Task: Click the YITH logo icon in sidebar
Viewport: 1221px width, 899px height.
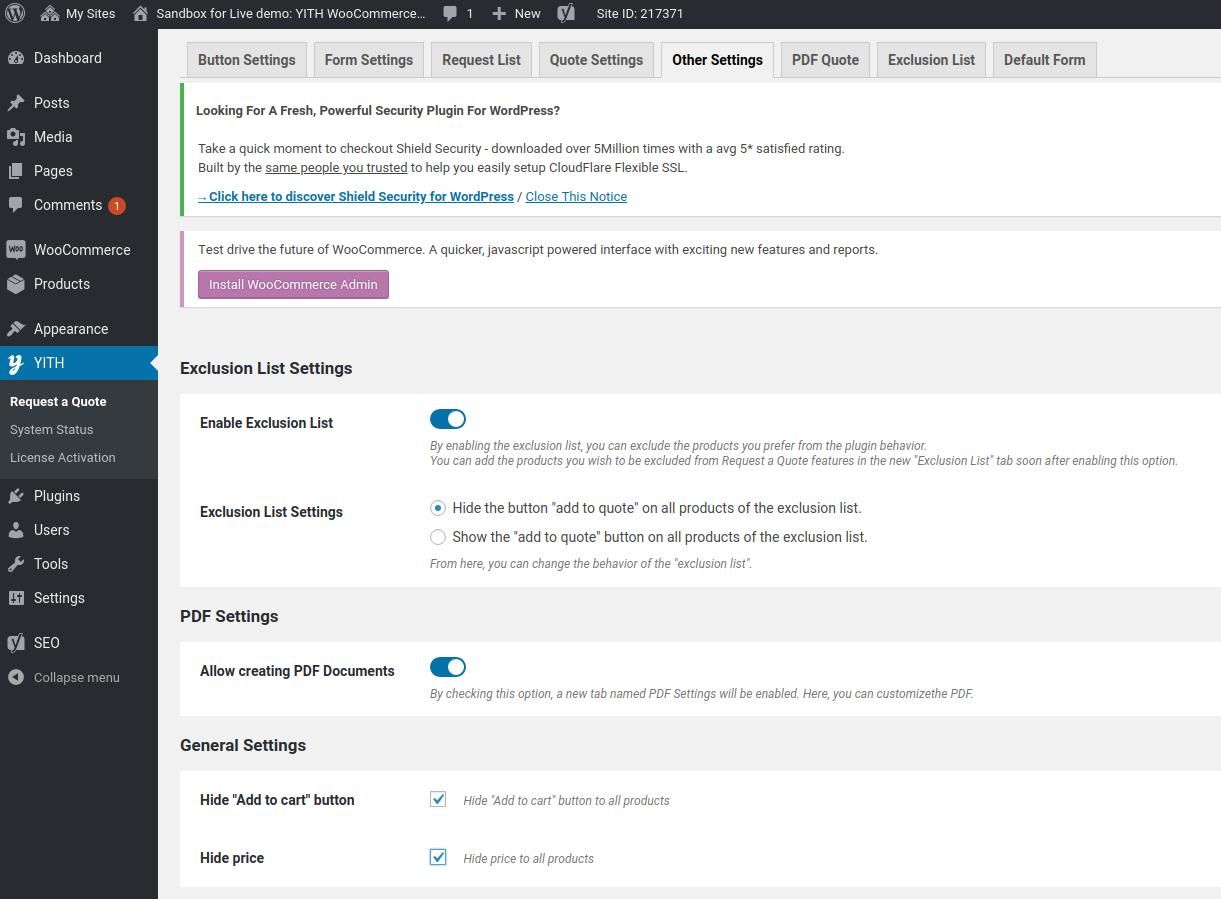Action: click(16, 363)
